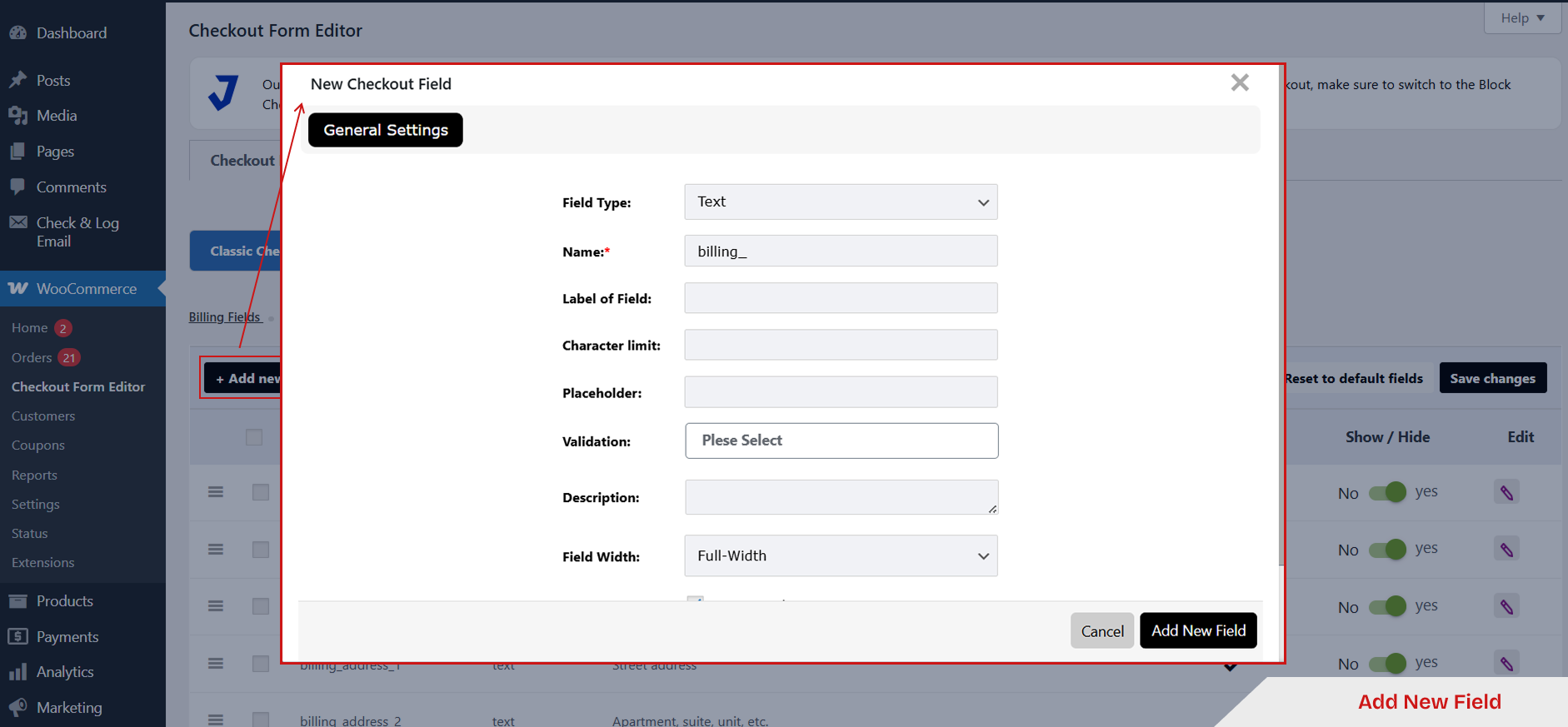This screenshot has width=1568, height=727.
Task: Click the Name input field
Action: [x=841, y=251]
